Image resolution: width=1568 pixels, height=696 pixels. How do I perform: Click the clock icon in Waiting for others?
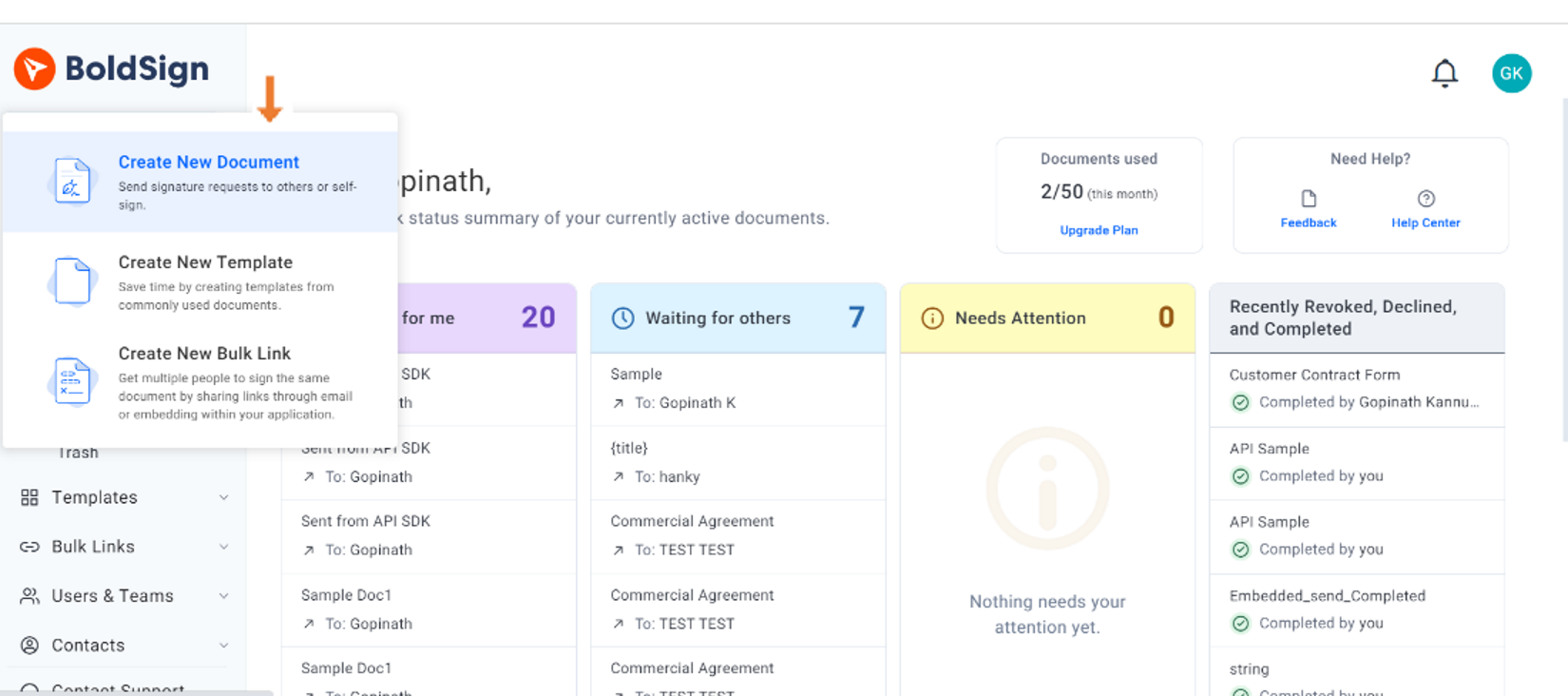(622, 319)
